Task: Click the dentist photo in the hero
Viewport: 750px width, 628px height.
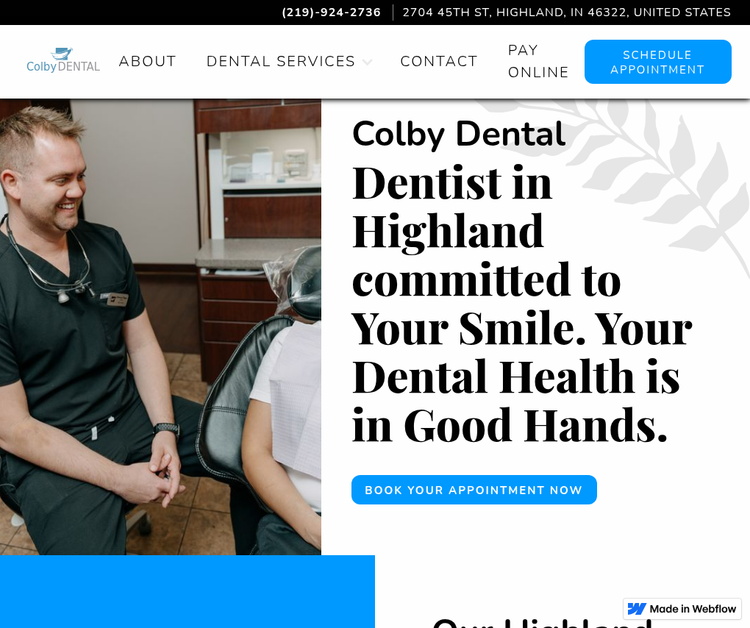Action: pyautogui.click(x=160, y=327)
